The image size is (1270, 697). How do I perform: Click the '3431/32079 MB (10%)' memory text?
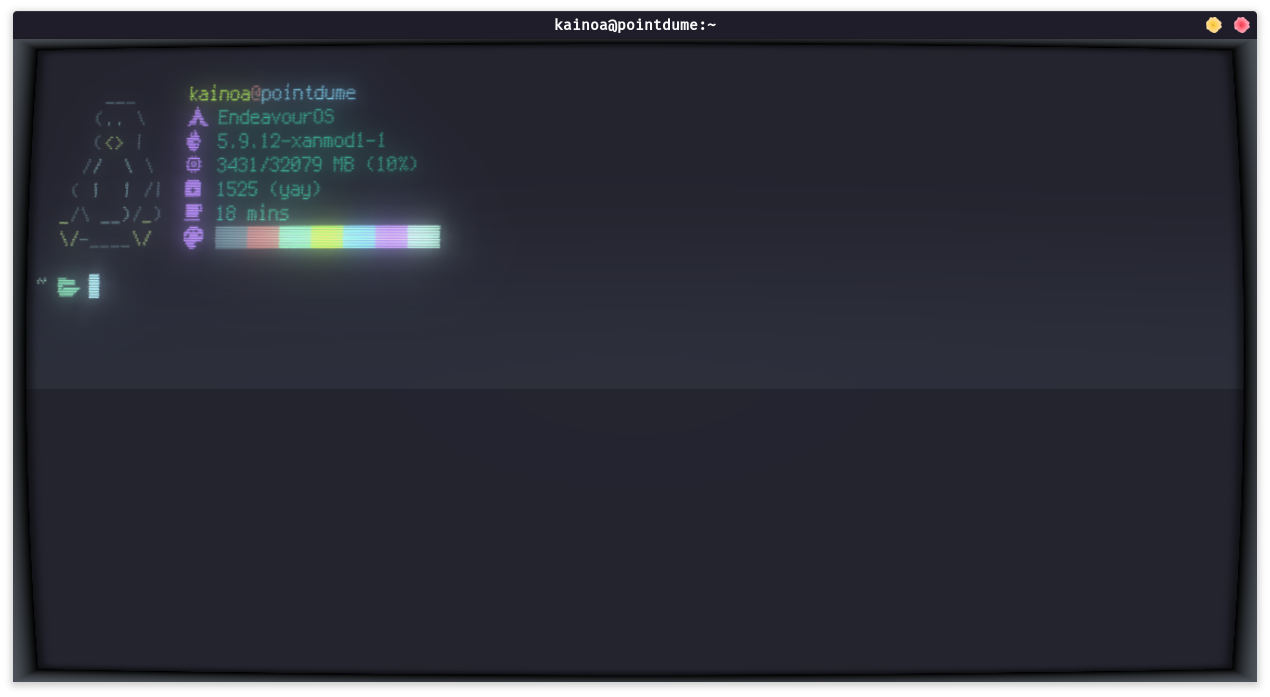pyautogui.click(x=317, y=164)
